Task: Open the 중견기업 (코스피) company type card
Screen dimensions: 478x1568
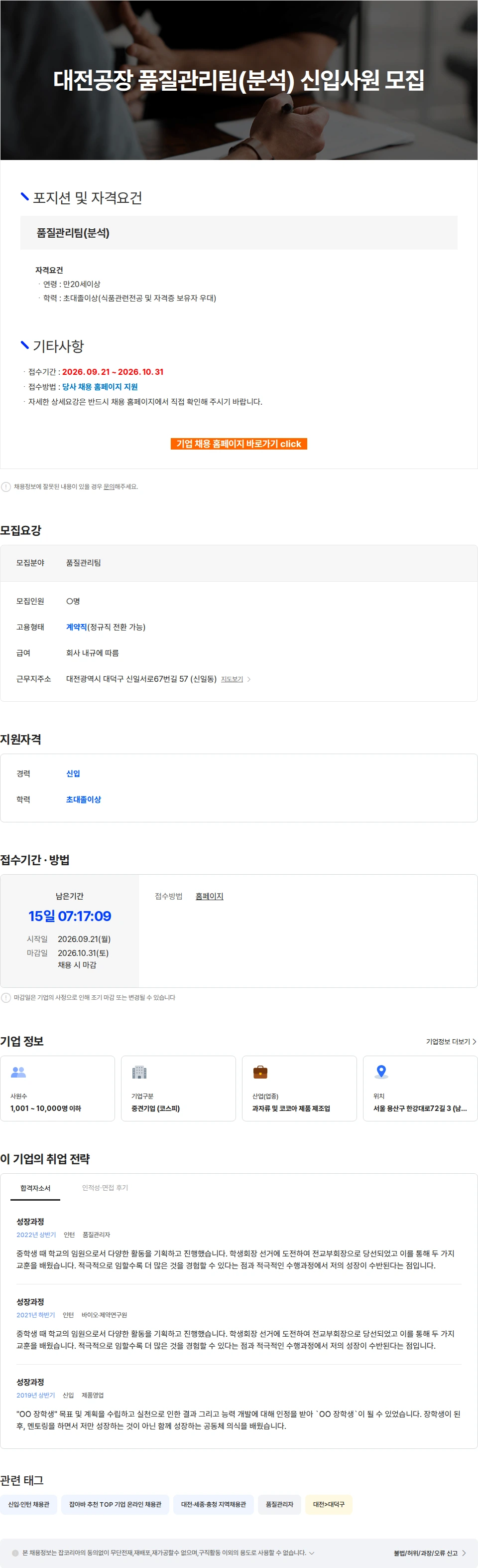Action: point(178,1089)
